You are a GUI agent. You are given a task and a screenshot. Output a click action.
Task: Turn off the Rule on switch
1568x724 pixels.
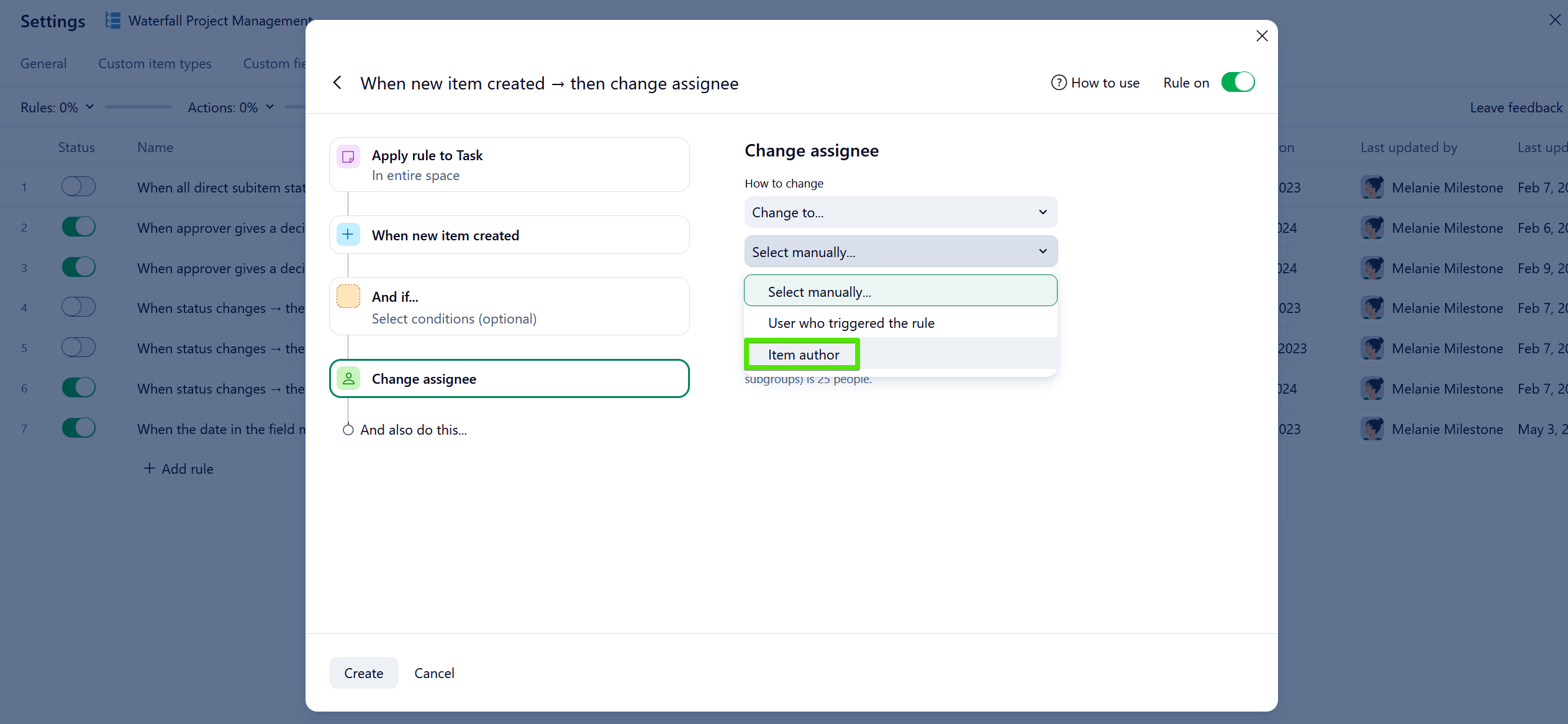pyautogui.click(x=1238, y=83)
